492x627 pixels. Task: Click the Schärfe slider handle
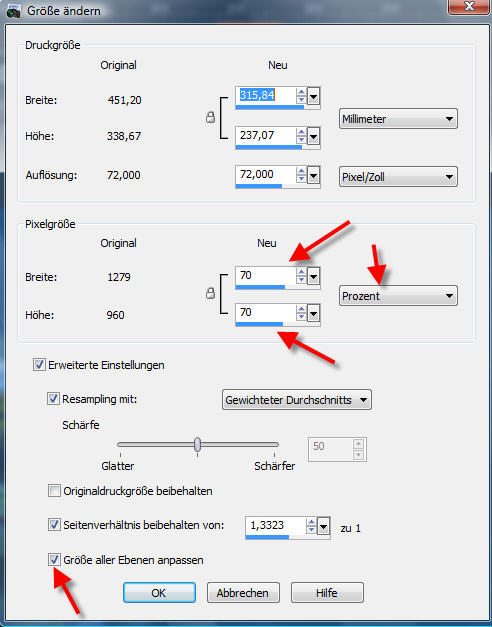198,444
